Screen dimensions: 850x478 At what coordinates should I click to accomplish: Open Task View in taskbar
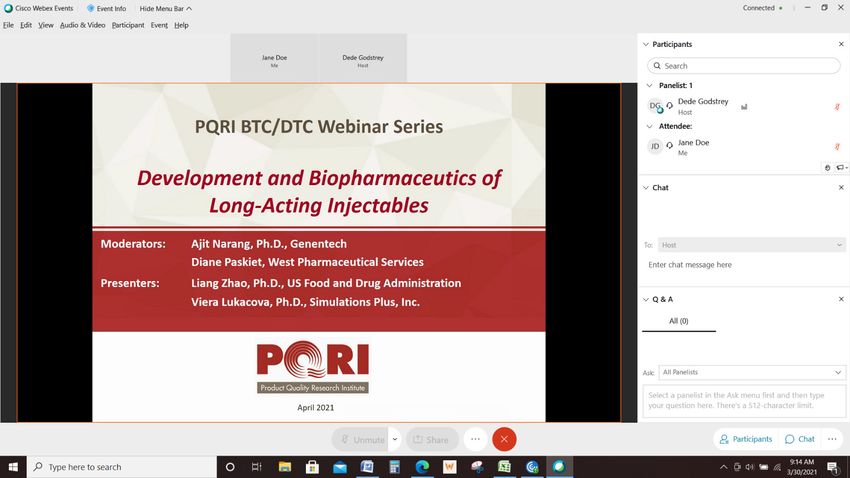point(257,467)
